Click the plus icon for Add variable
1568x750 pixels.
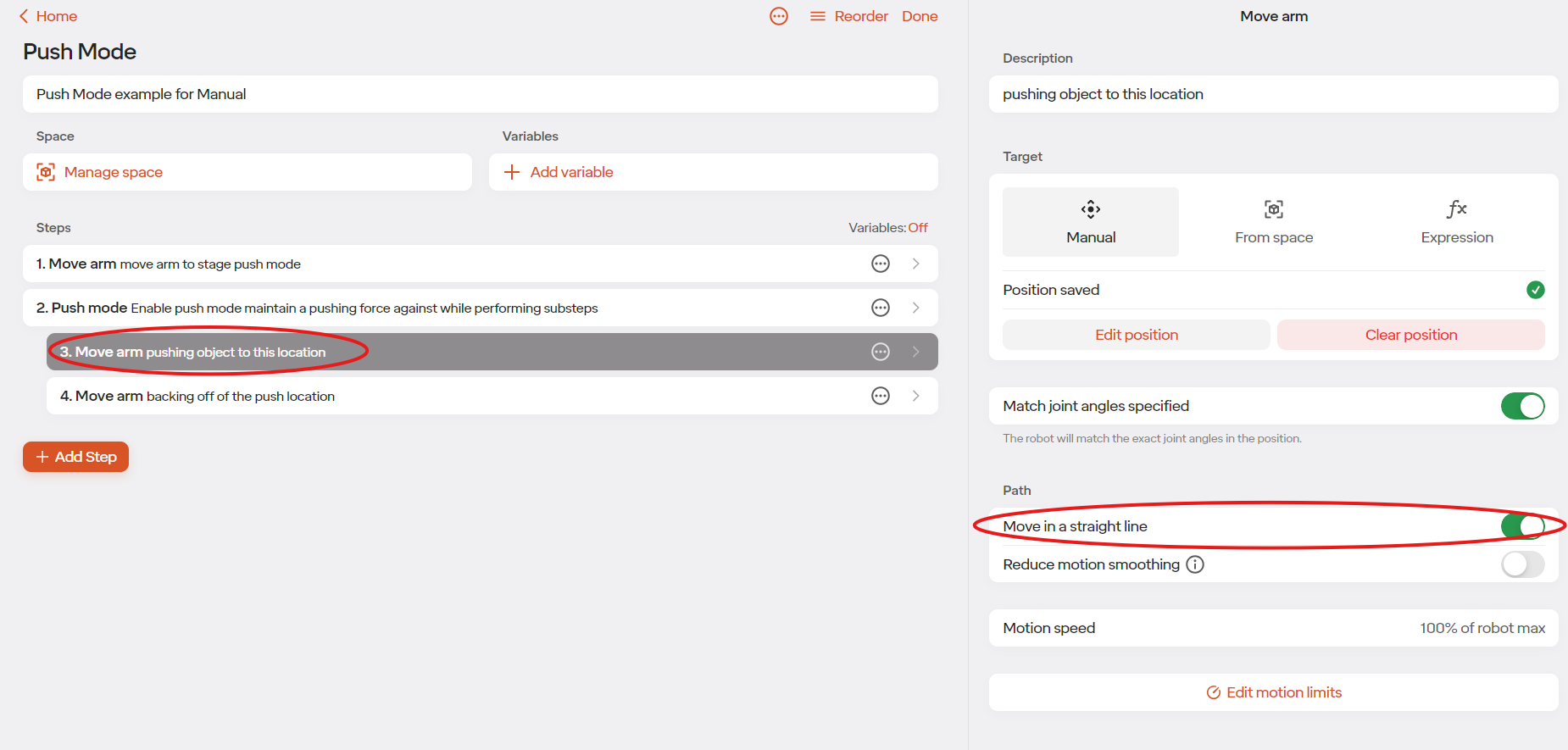coord(511,172)
